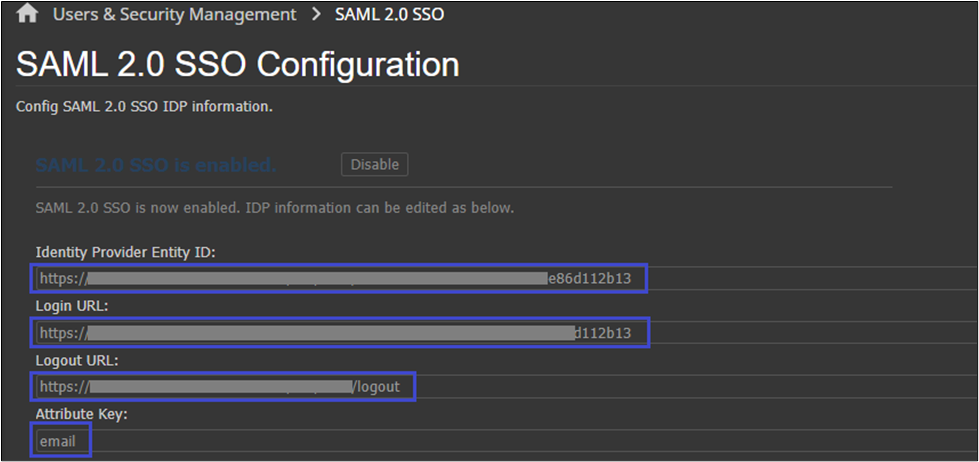The height and width of the screenshot is (462, 979).
Task: Edit the Attribute Key email field
Action: tap(60, 440)
